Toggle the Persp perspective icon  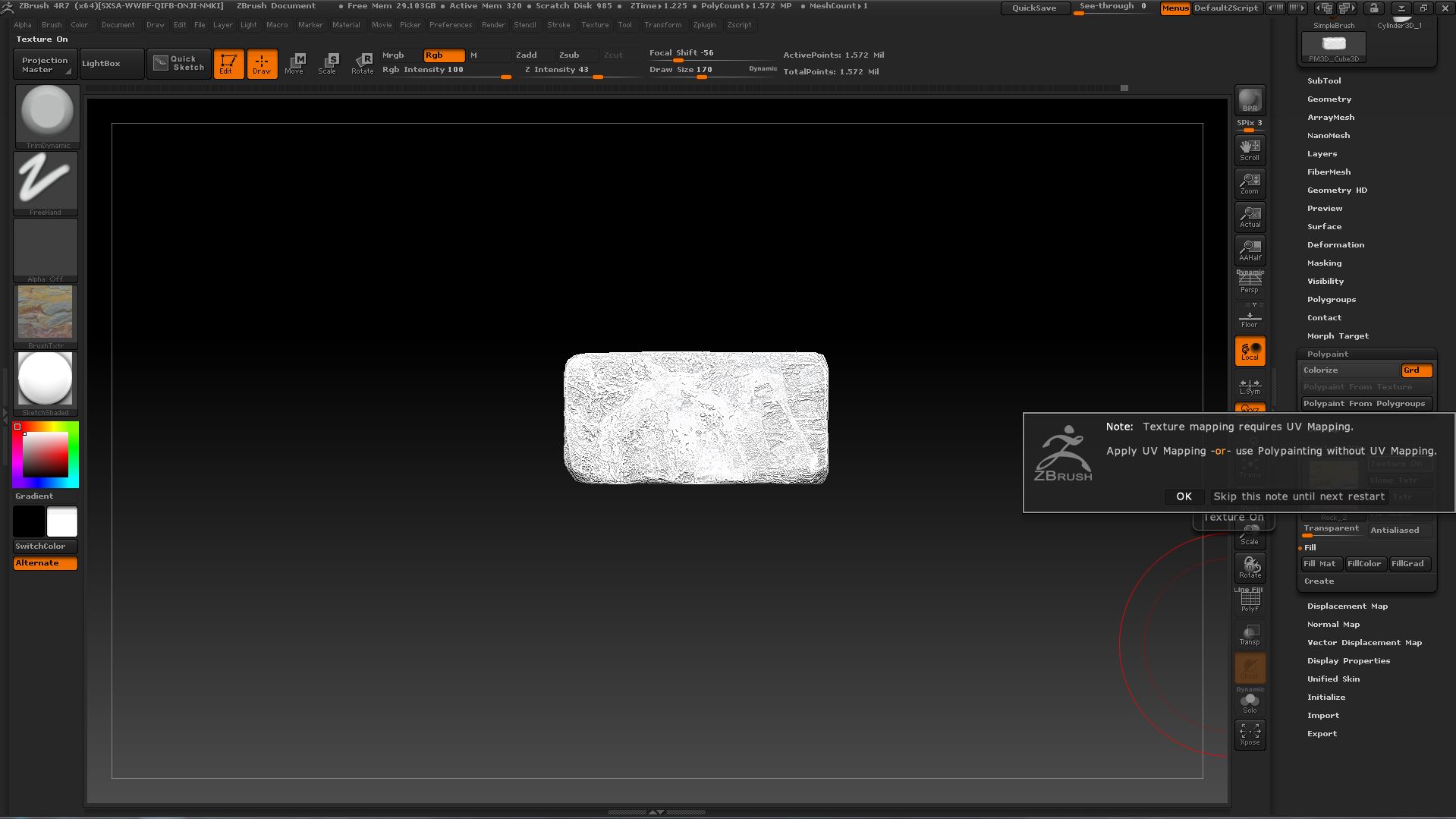tap(1250, 282)
